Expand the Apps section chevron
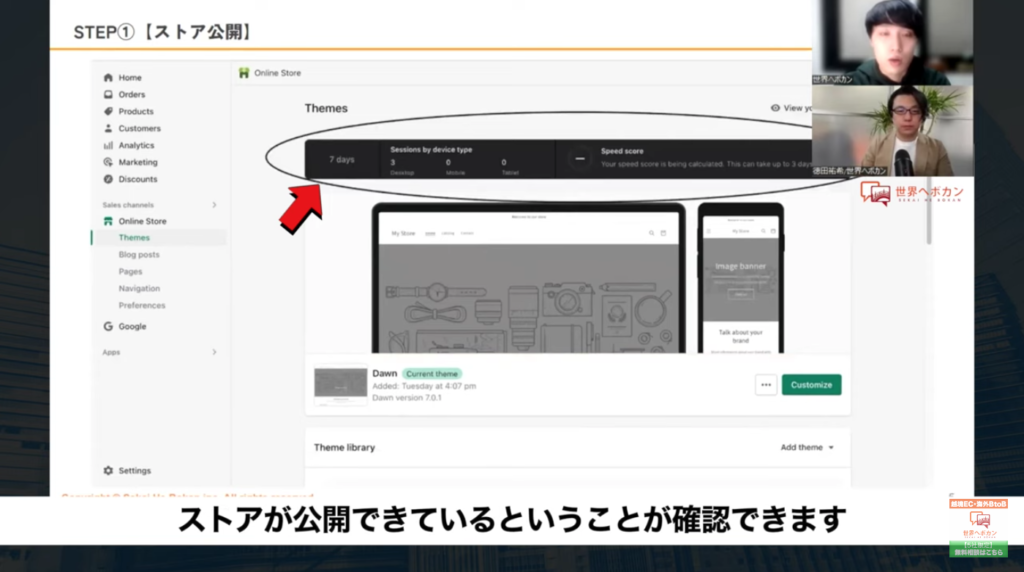Viewport: 1024px width, 572px height. (214, 352)
